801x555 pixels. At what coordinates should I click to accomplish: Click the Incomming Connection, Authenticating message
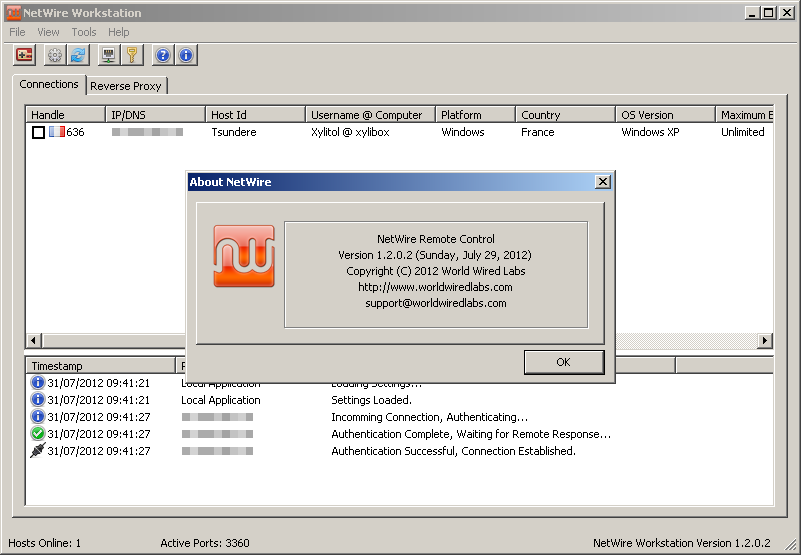[x=430, y=417]
